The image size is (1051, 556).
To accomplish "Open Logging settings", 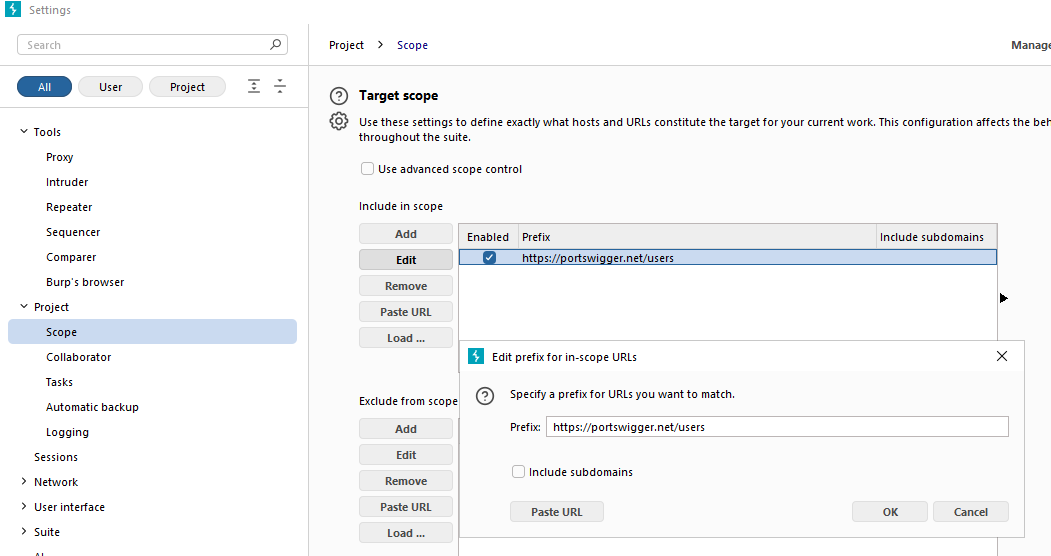I will [x=67, y=432].
